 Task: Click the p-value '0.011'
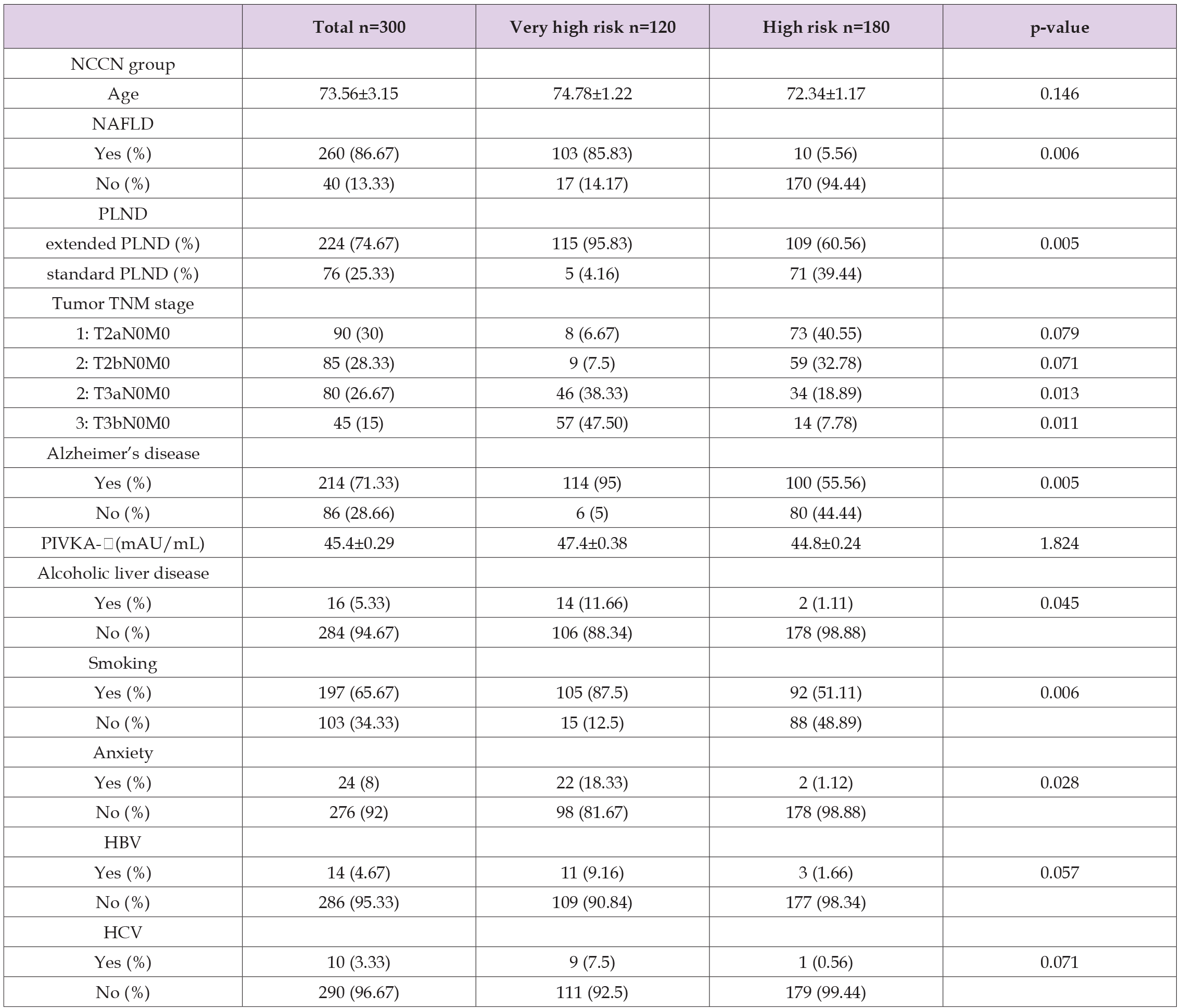pyautogui.click(x=1060, y=423)
